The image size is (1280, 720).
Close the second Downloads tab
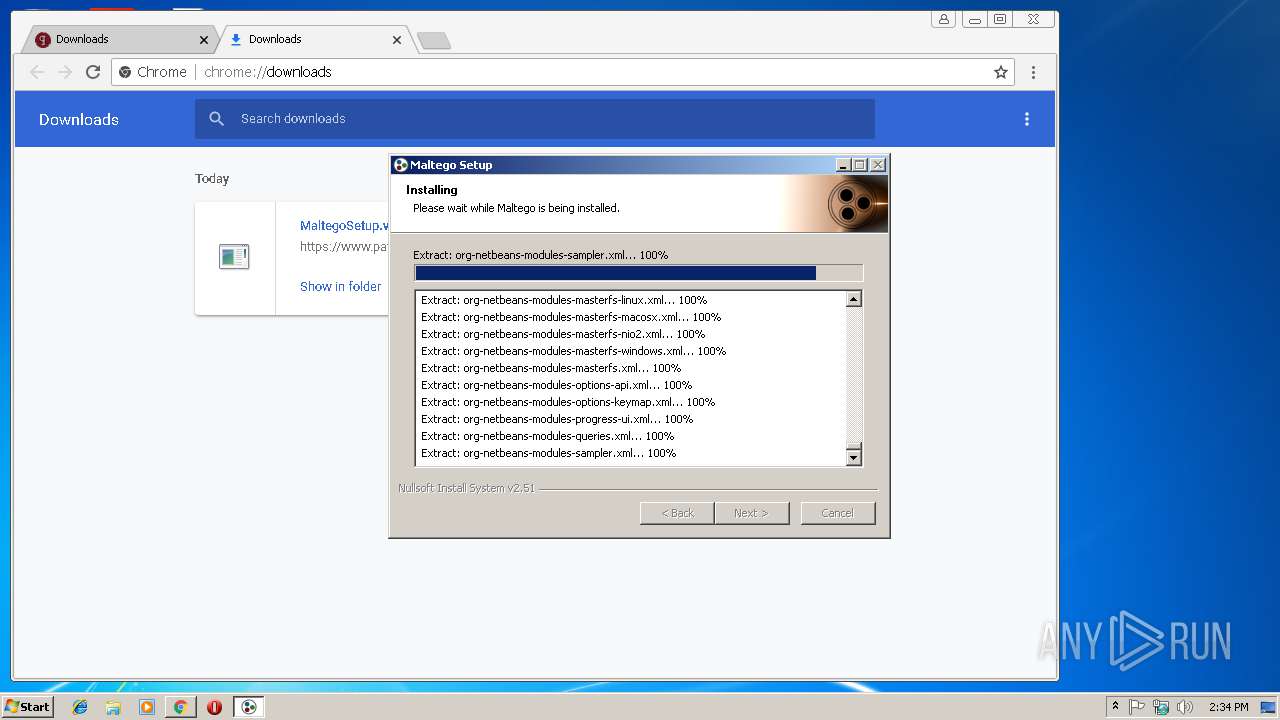pyautogui.click(x=397, y=40)
